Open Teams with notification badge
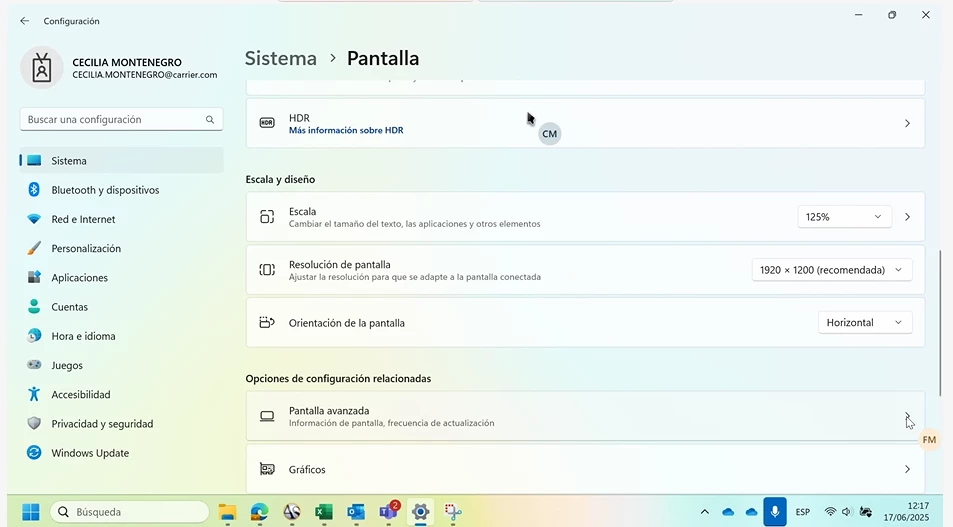The height and width of the screenshot is (527, 953). [389, 511]
